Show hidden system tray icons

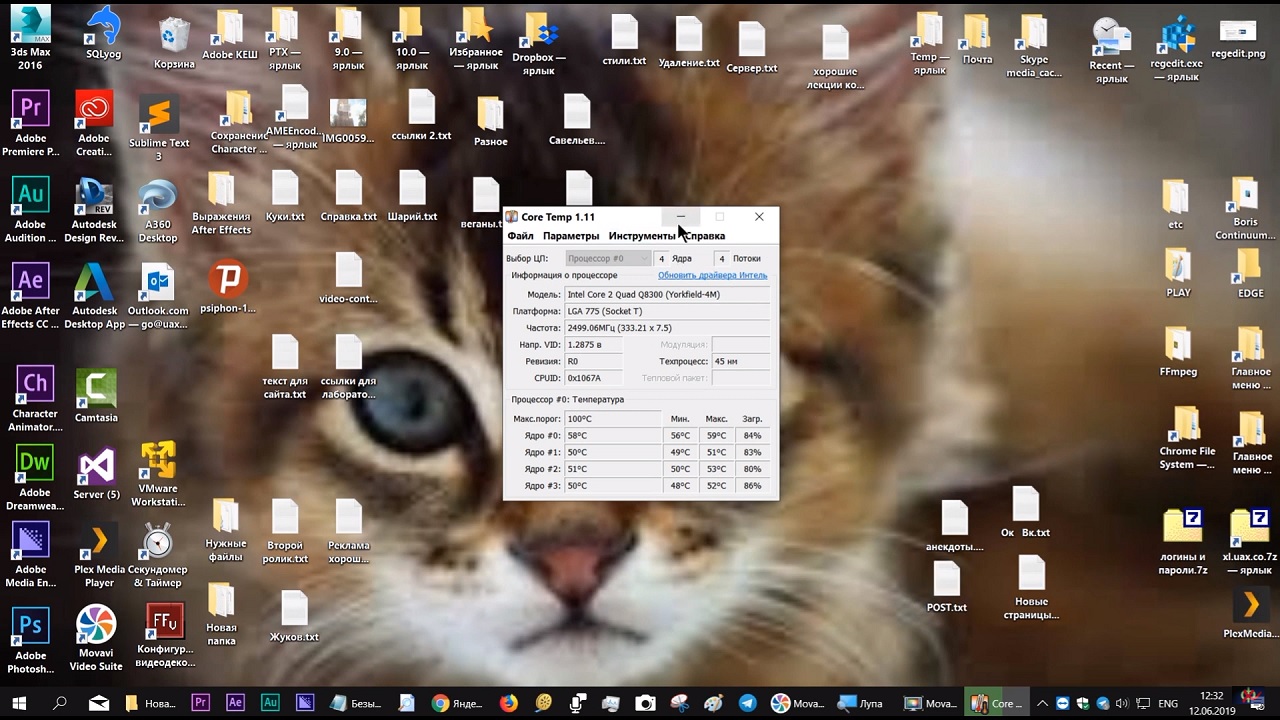pyautogui.click(x=1042, y=703)
